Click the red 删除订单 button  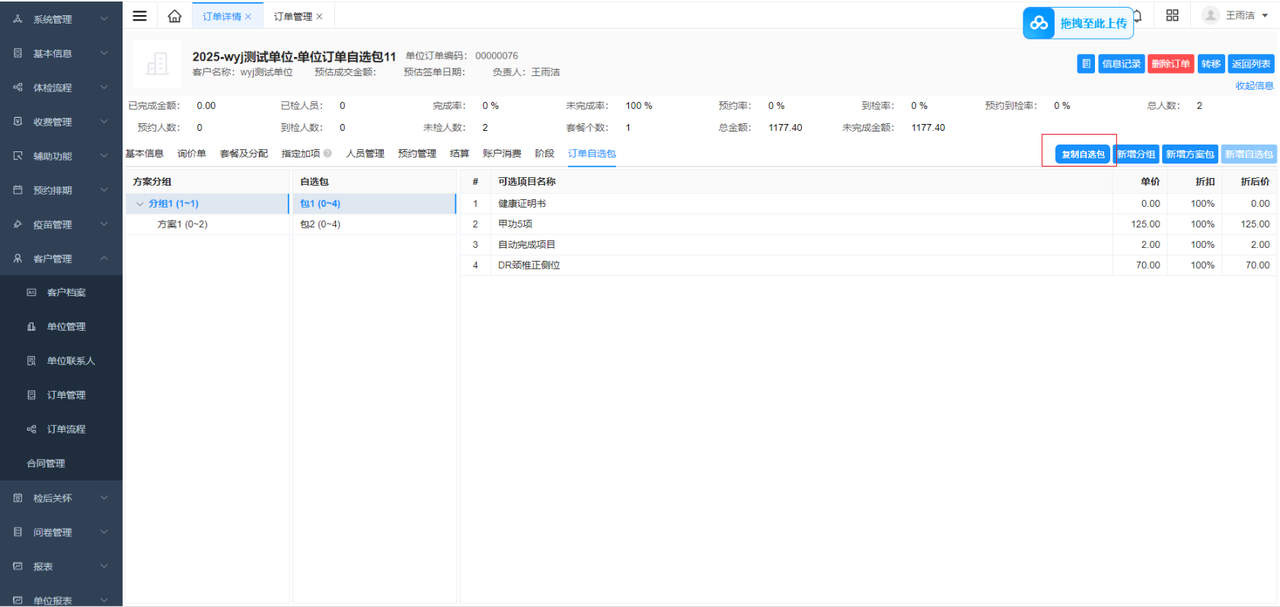click(1170, 64)
